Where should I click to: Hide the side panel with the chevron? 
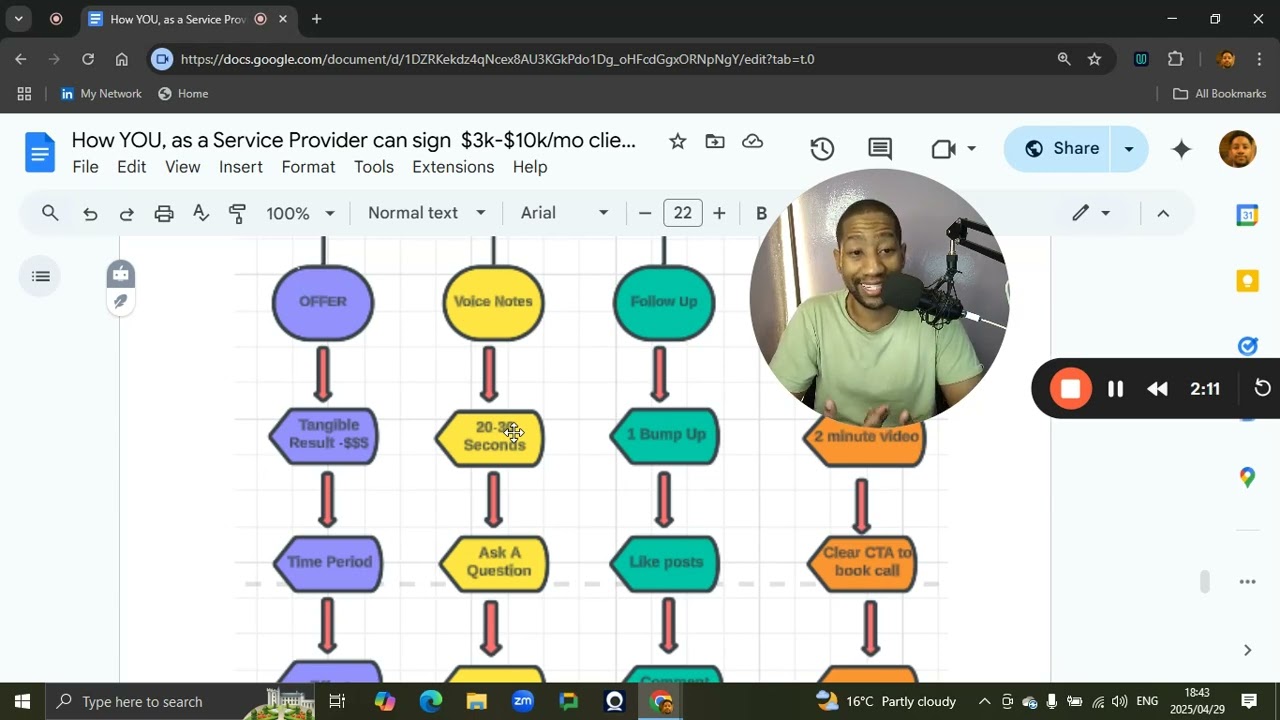(1247, 650)
